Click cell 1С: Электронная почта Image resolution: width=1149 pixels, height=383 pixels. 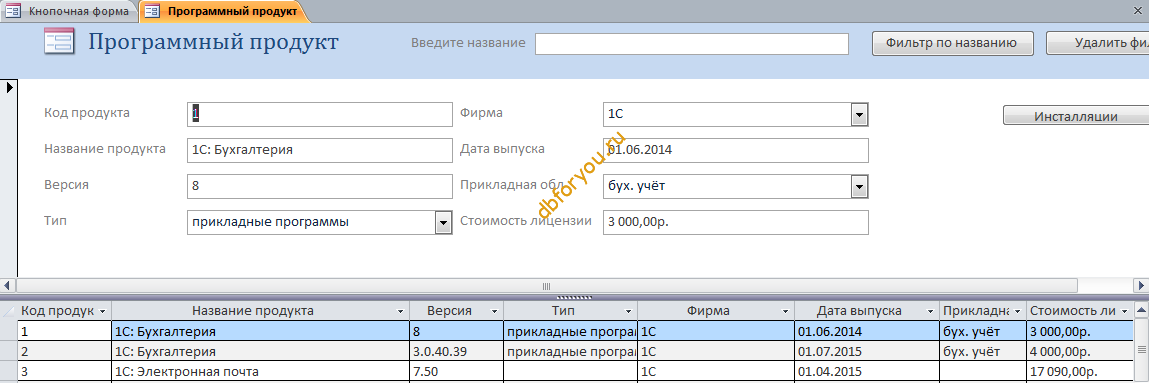pyautogui.click(x=260, y=371)
